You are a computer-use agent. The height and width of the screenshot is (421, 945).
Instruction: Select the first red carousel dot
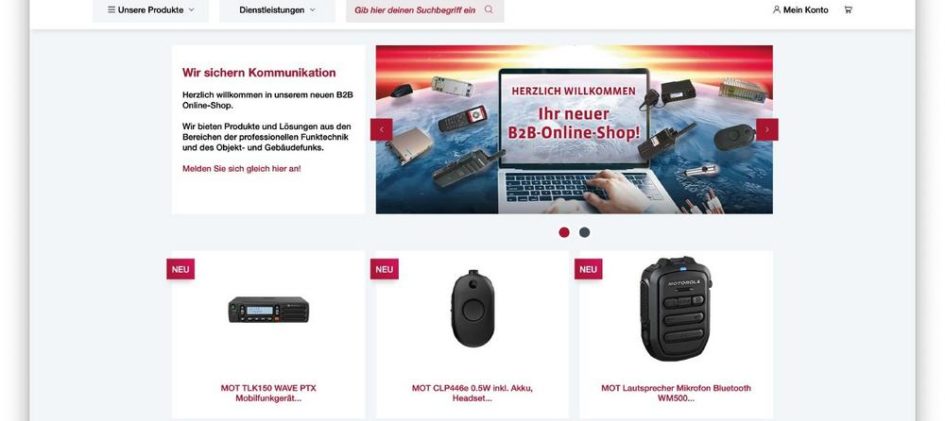click(x=564, y=232)
